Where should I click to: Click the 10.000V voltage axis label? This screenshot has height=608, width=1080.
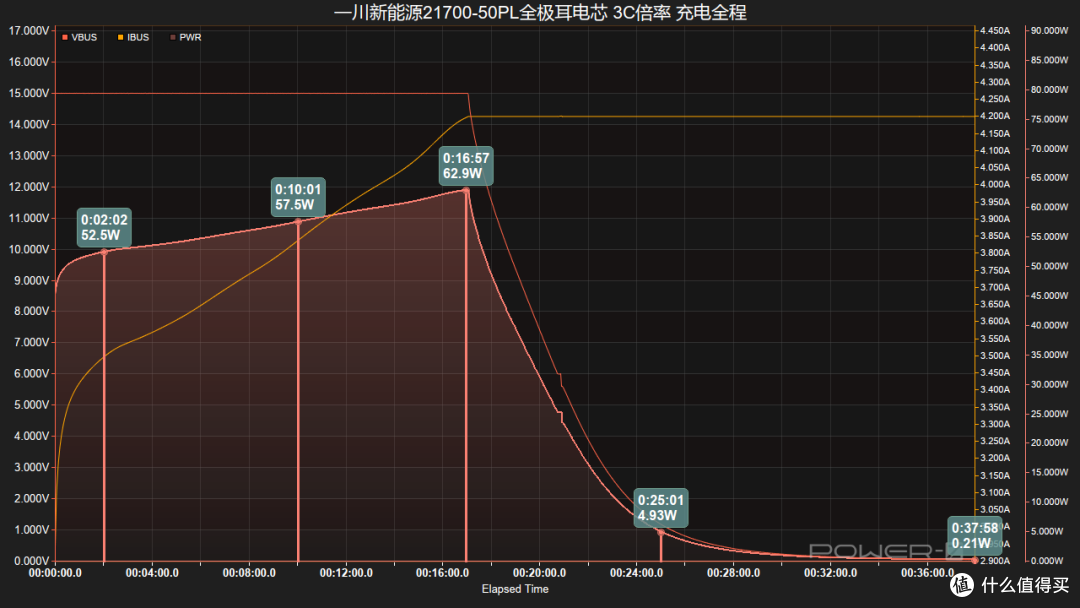pos(29,249)
